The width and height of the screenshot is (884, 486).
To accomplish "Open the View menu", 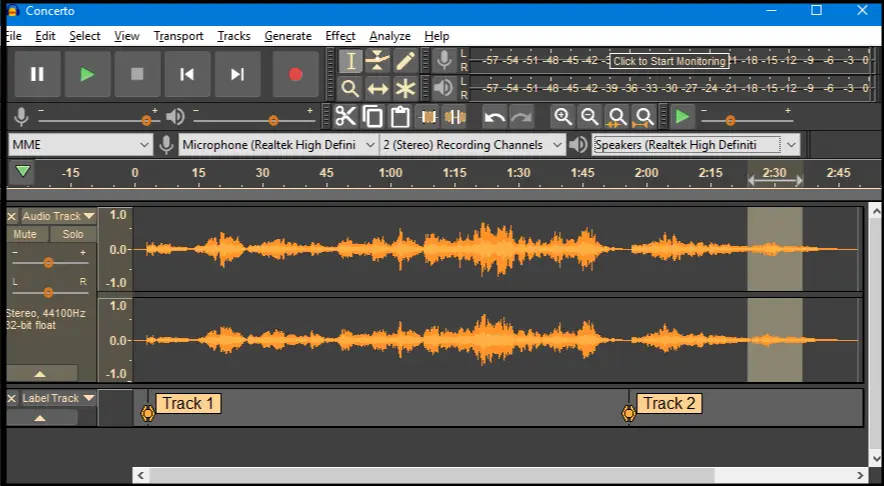I will pyautogui.click(x=126, y=36).
